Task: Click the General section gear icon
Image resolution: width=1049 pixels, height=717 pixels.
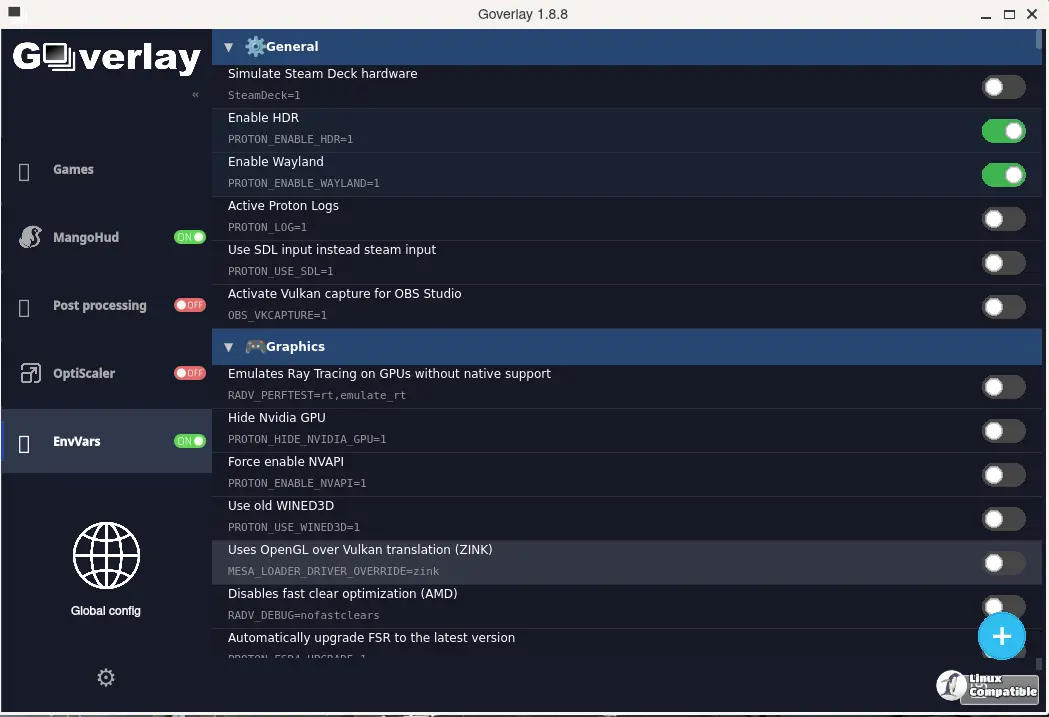Action: pos(255,46)
